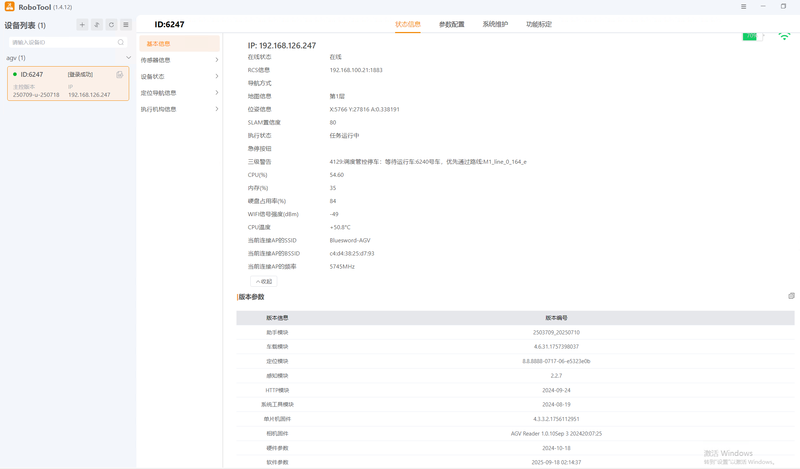Switch to the 功能标定 tab
800x469 pixels.
(539, 24)
